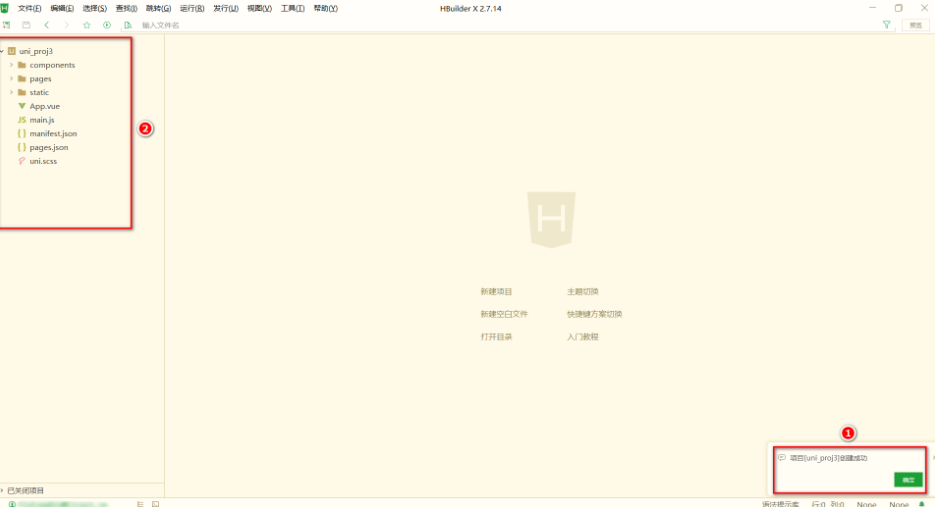The image size is (935, 507).
Task: Click the components folder icon
Action: pos(22,65)
